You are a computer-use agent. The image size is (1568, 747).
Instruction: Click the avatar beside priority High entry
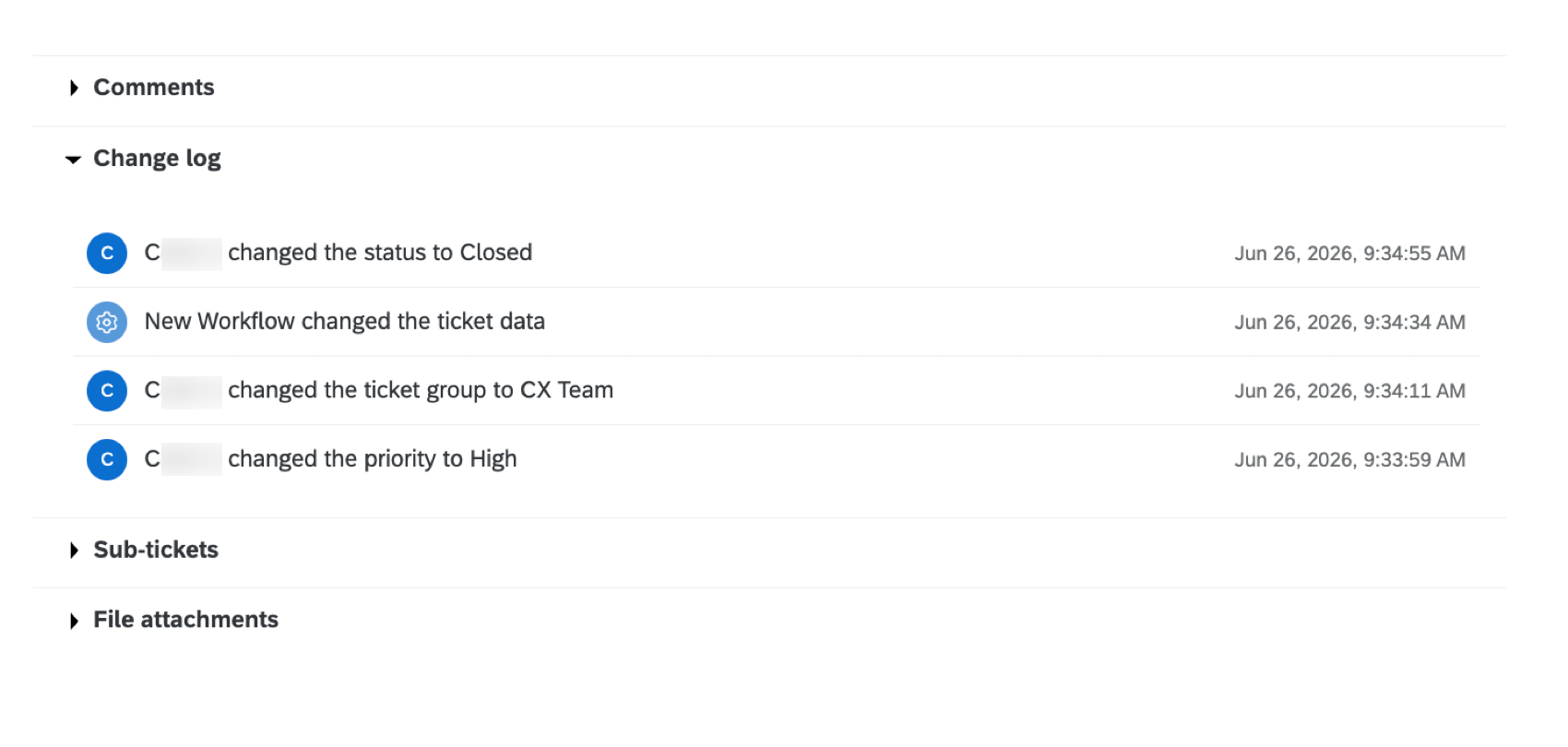(107, 459)
